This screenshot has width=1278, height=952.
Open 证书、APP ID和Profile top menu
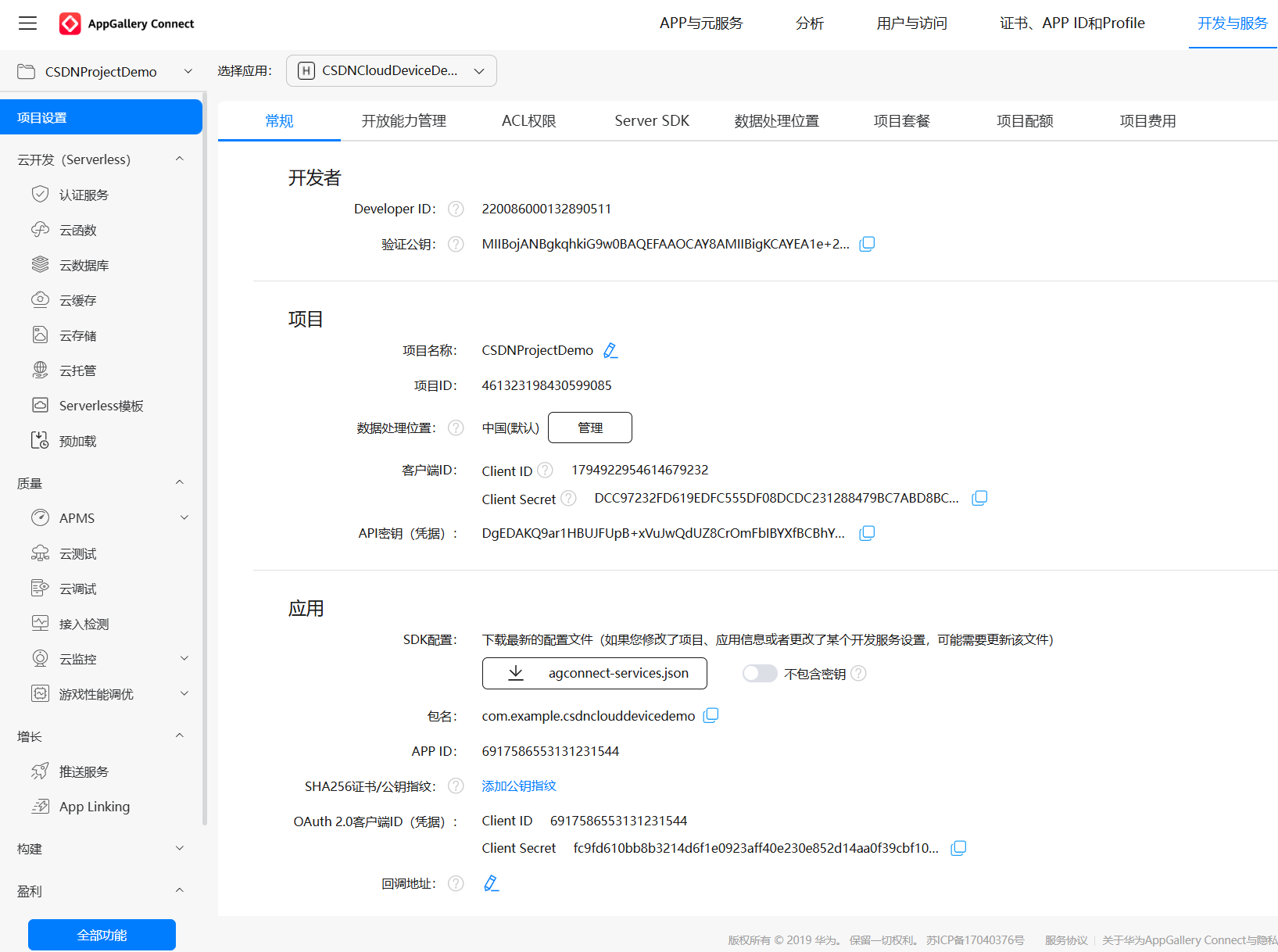tap(1072, 23)
